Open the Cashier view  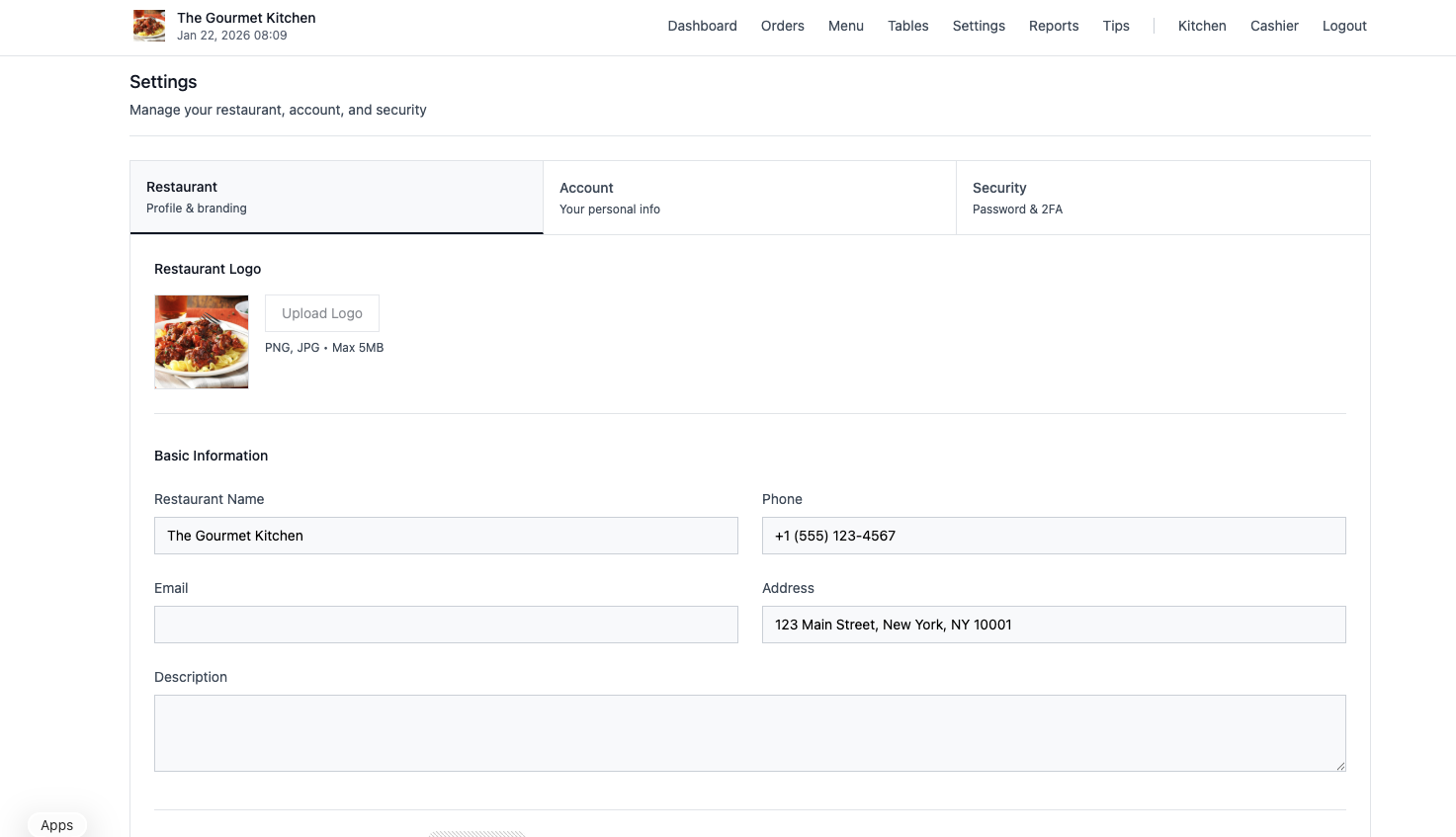click(x=1273, y=26)
